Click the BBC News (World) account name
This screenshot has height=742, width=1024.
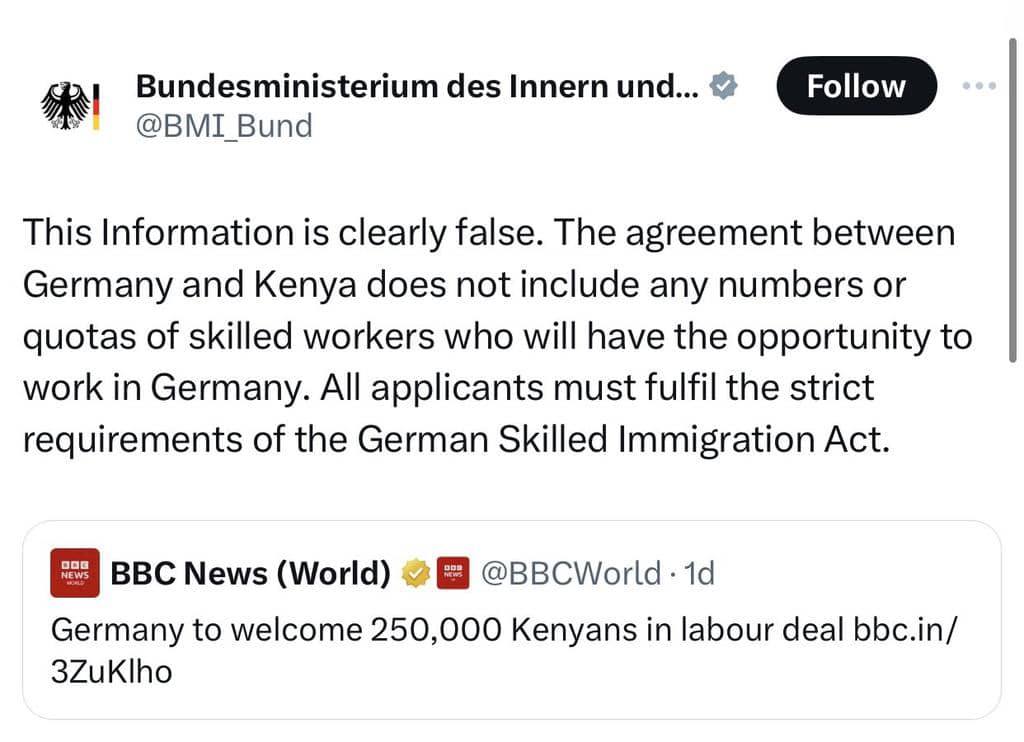point(250,573)
